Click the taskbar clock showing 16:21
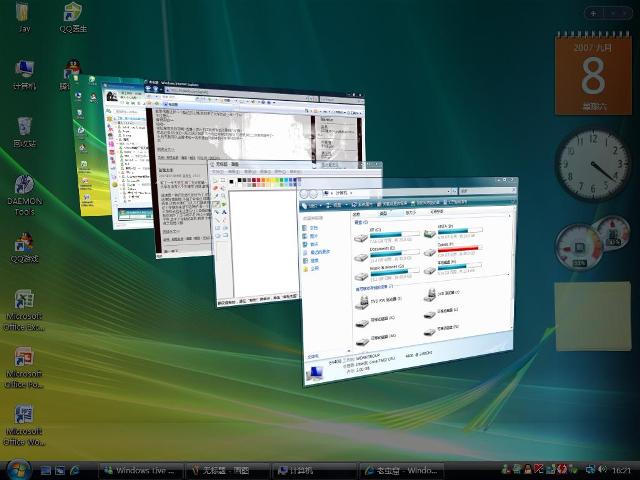Screen dimensions: 640x480 pyautogui.click(x=621, y=470)
